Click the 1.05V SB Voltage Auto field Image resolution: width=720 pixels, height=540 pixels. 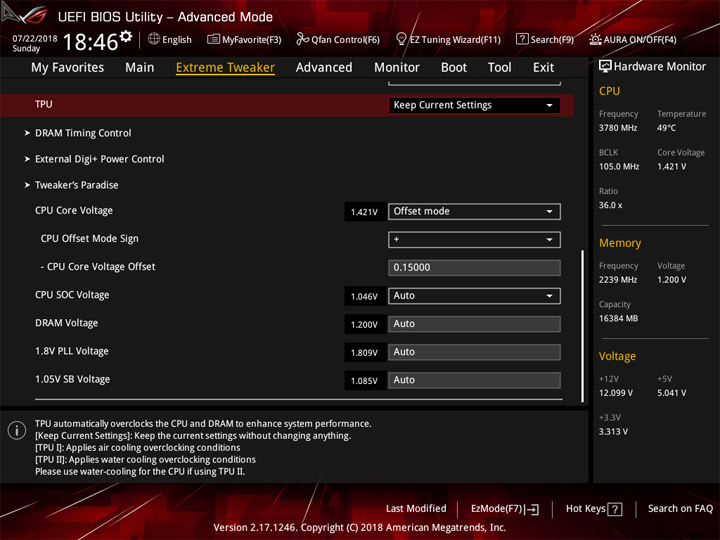474,380
